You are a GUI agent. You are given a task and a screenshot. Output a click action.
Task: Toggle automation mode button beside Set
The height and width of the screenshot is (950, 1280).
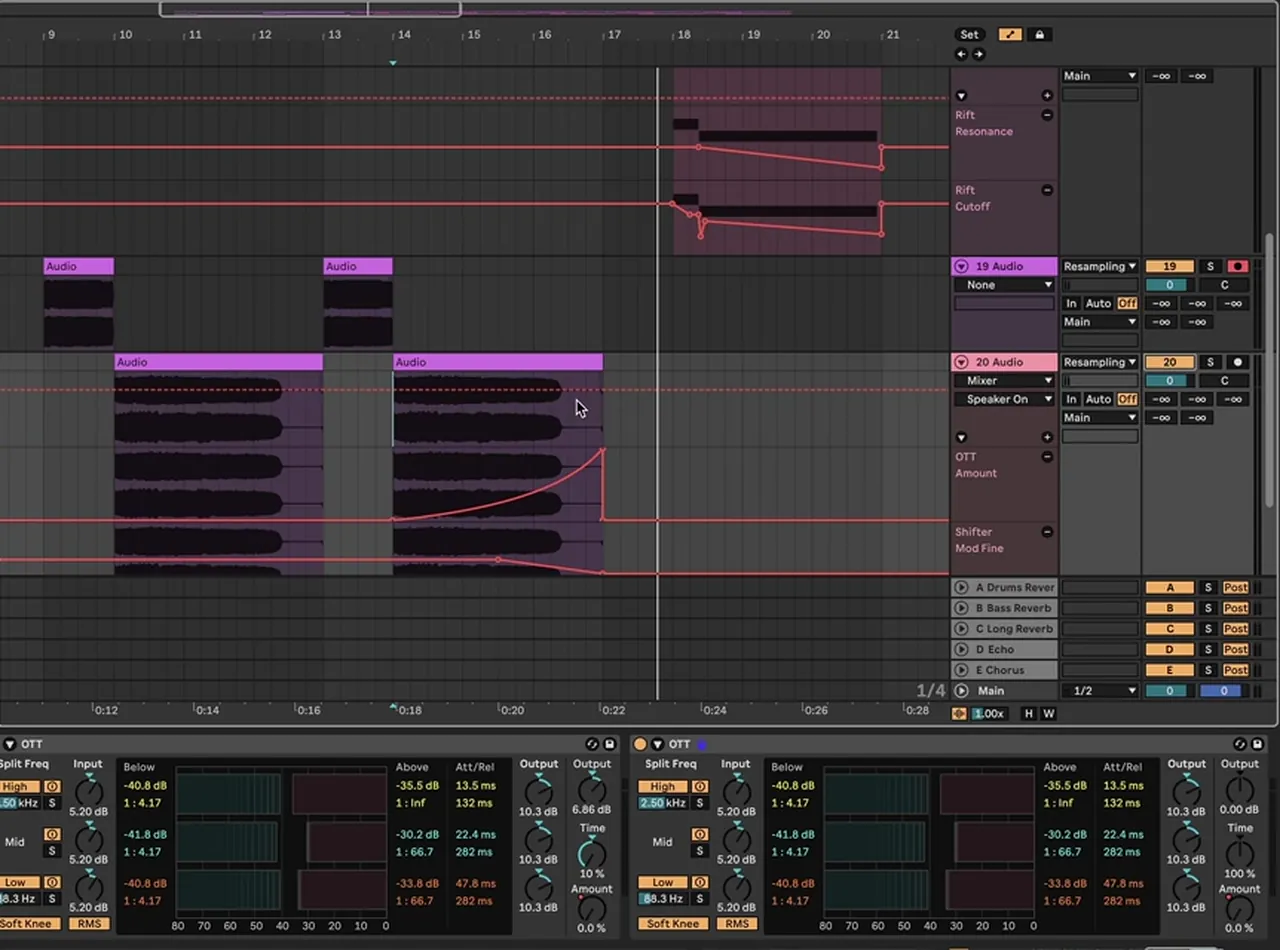(1010, 35)
